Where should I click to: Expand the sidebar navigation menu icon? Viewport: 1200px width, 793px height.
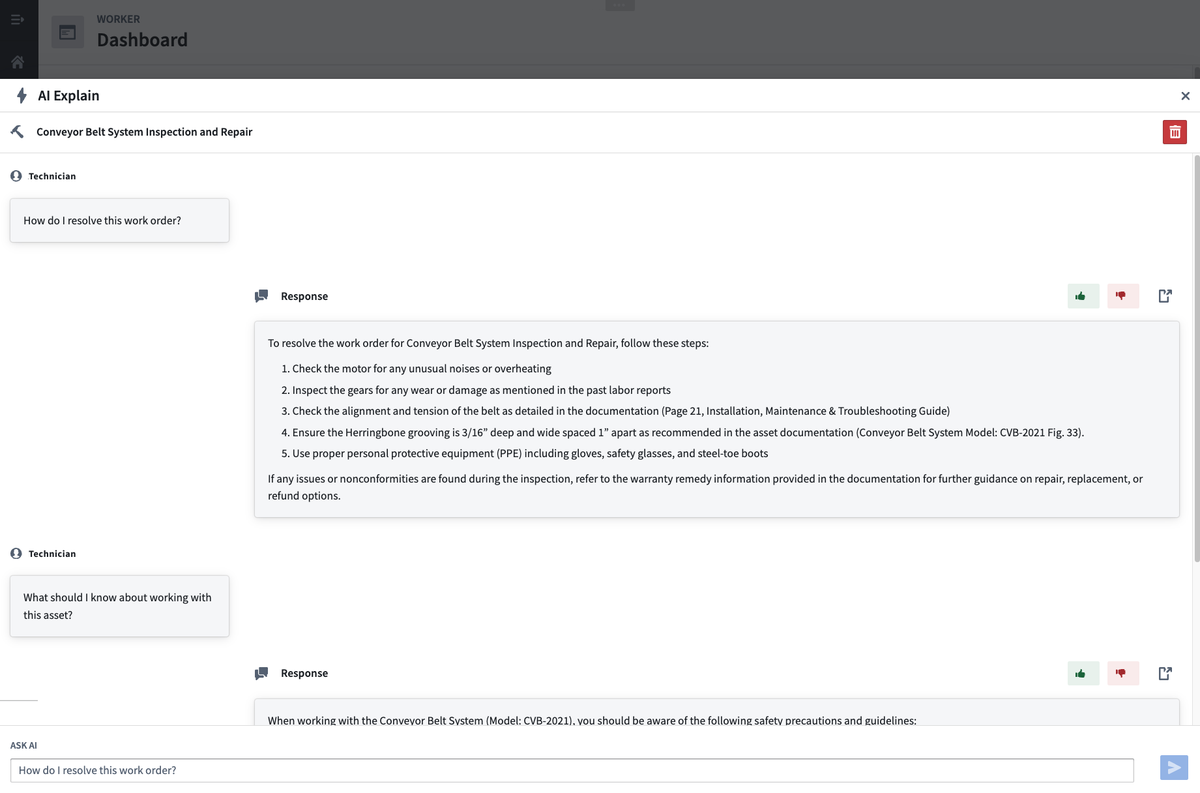coord(17,20)
